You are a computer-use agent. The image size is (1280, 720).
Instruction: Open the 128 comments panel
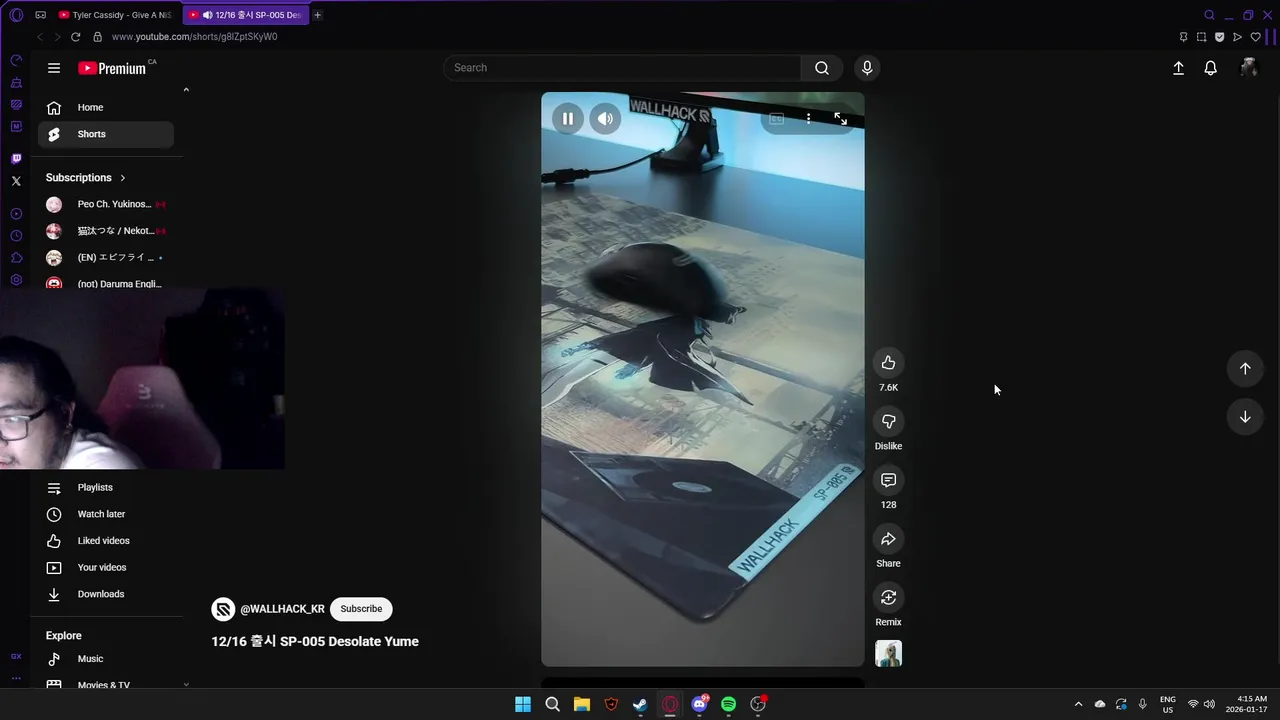point(888,480)
